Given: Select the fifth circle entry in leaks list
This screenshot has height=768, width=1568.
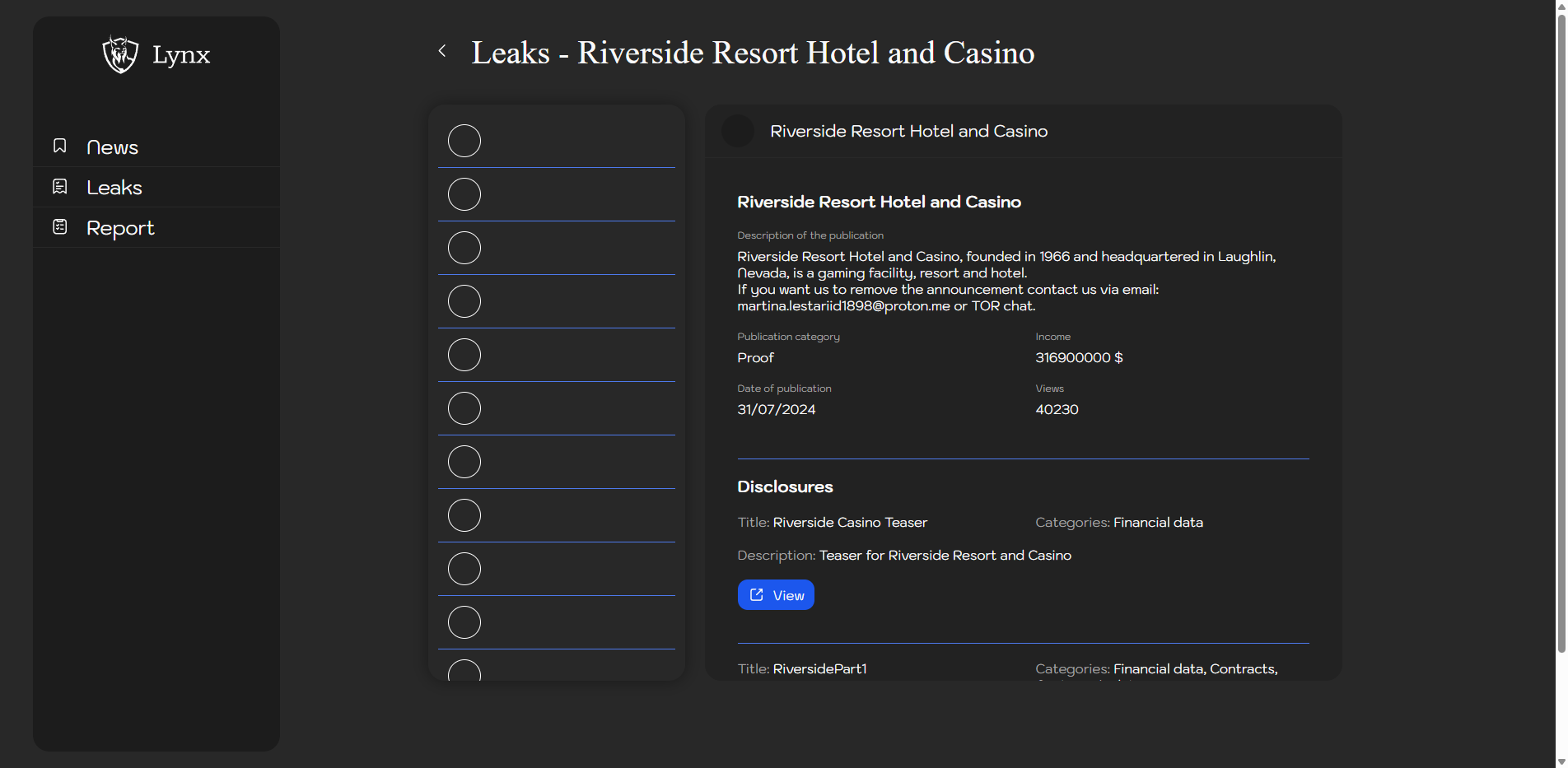Looking at the screenshot, I should (x=464, y=355).
